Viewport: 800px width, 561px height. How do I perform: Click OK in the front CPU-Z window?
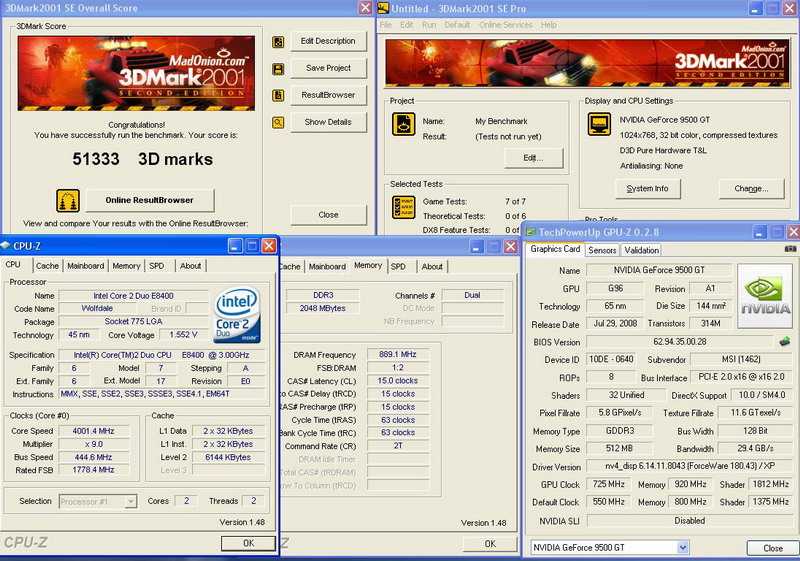248,543
